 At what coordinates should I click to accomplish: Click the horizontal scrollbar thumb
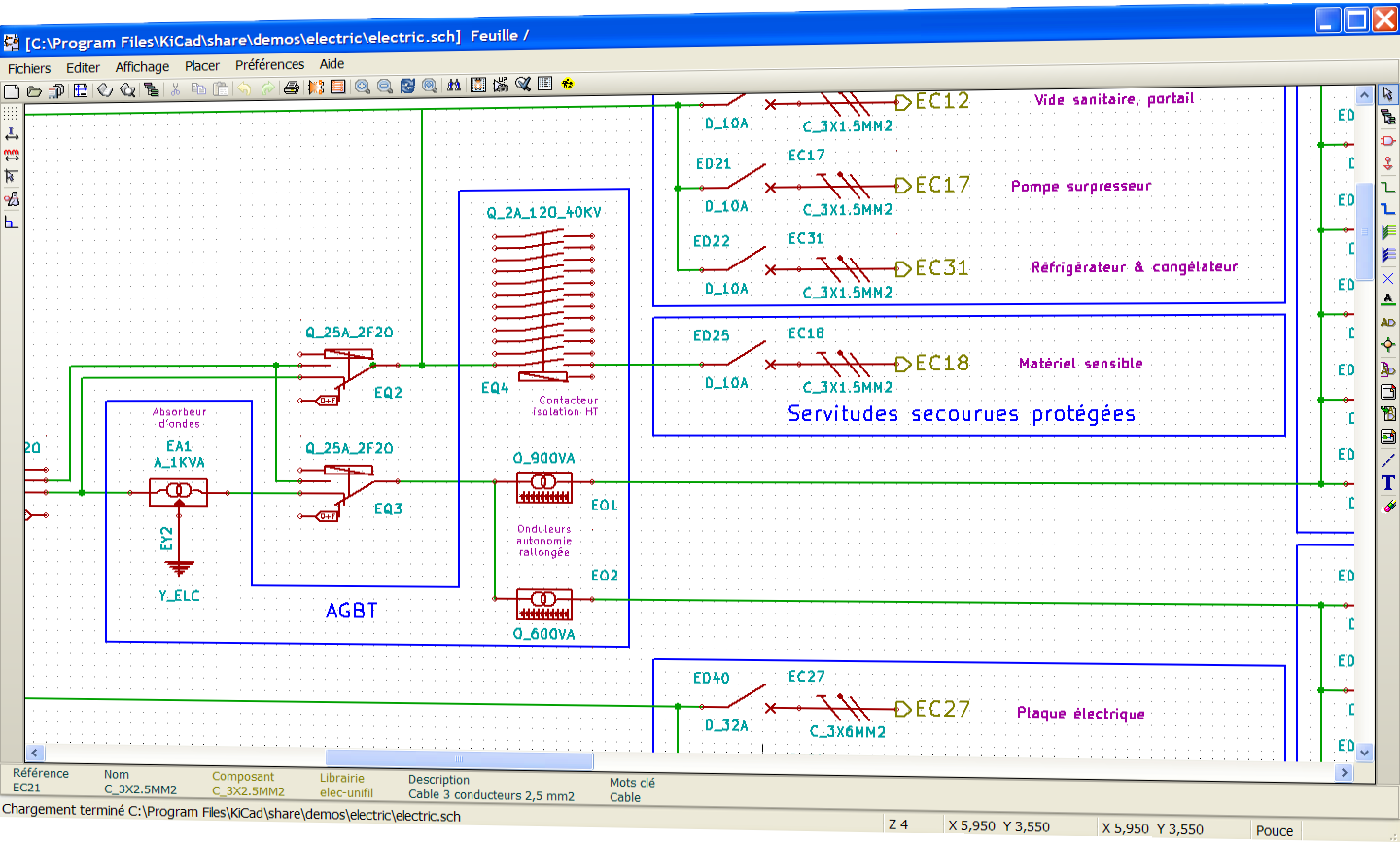459,759
